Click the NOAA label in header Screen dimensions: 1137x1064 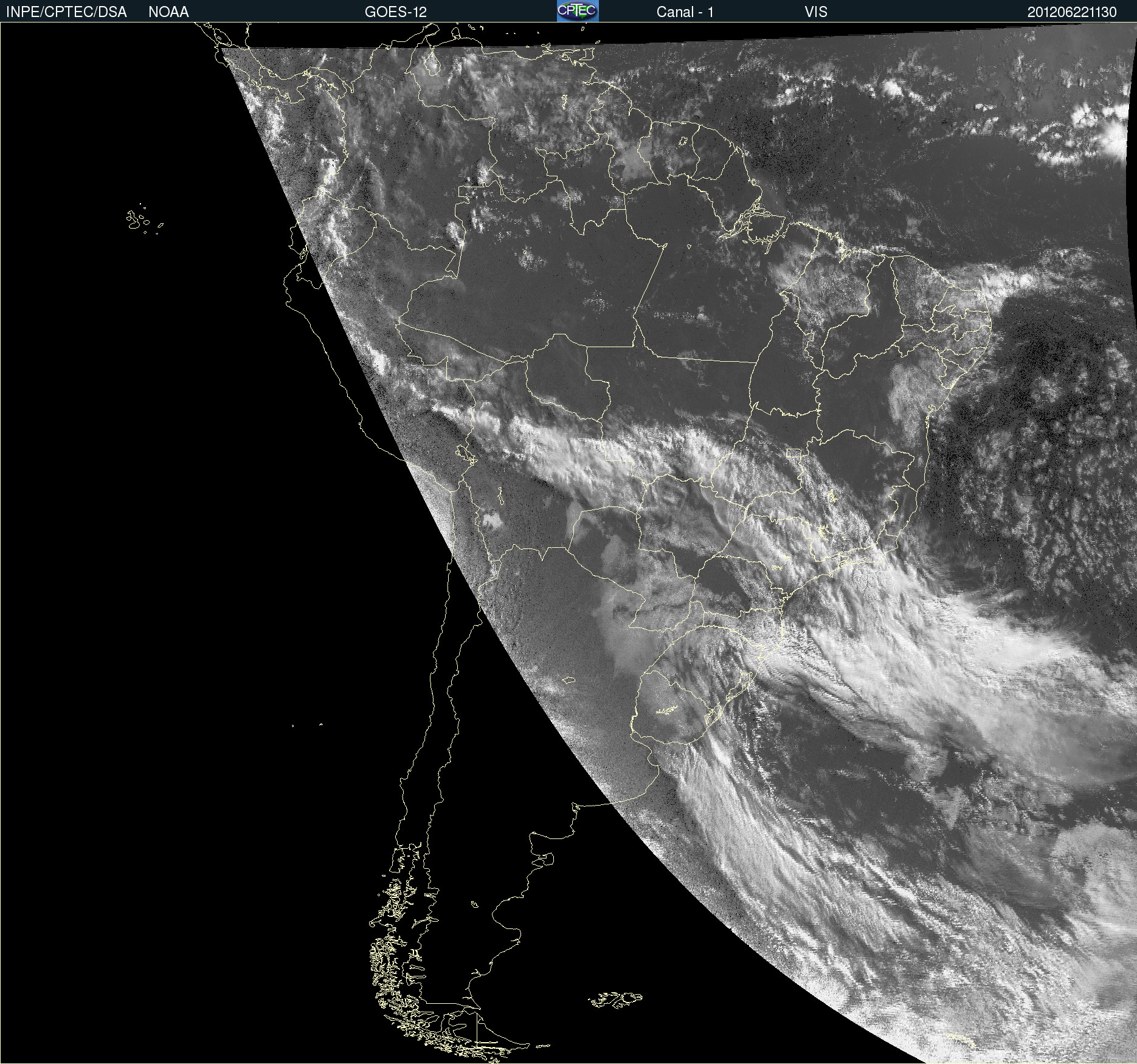click(168, 12)
